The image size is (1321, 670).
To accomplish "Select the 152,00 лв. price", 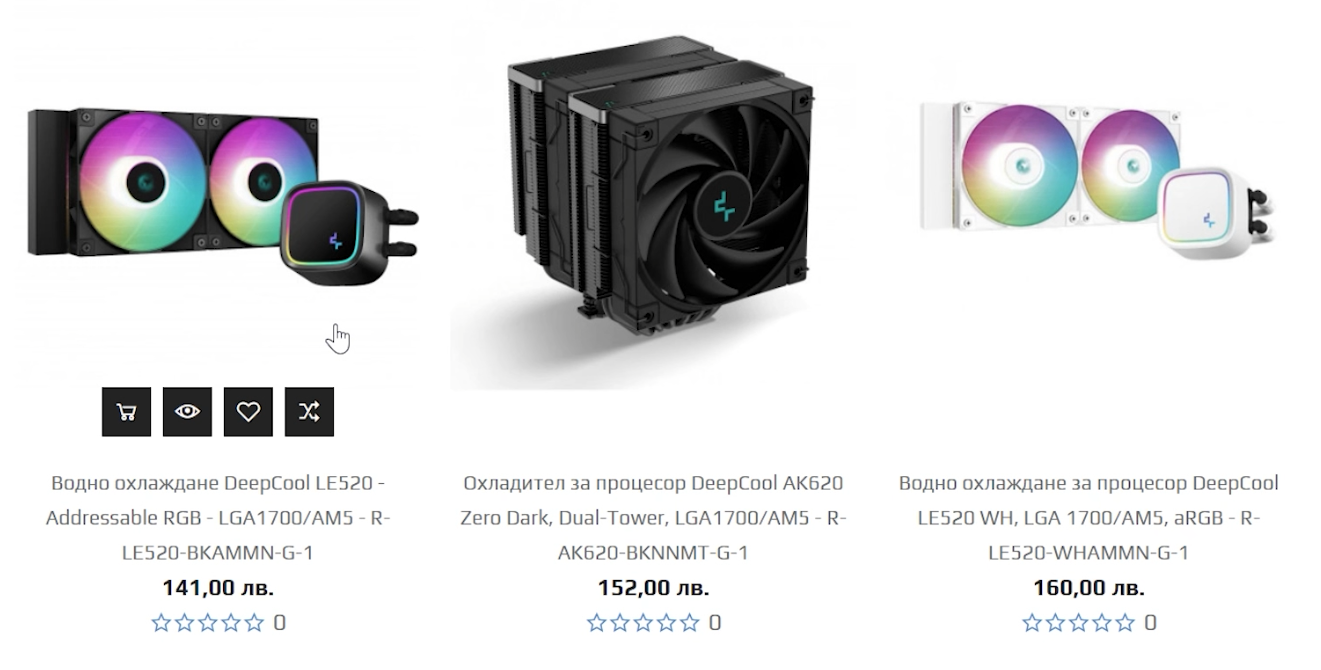I will click(x=653, y=588).
